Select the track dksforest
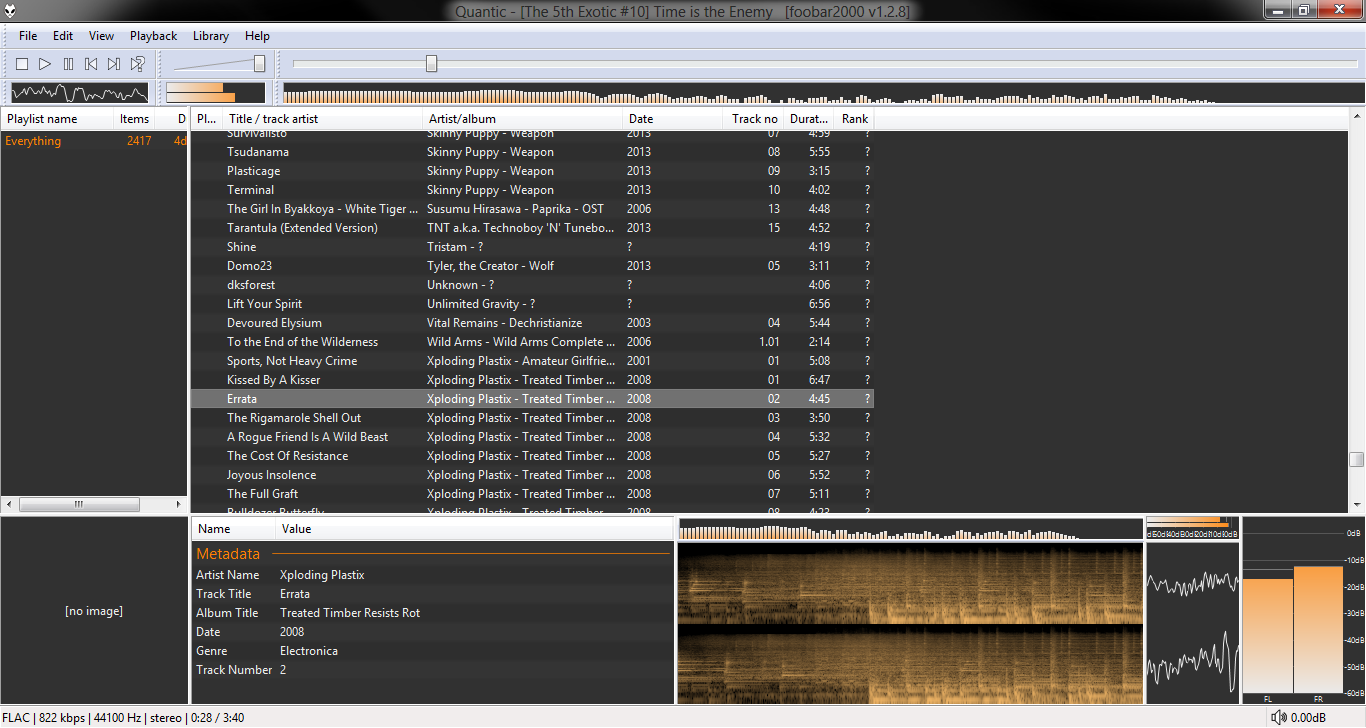The width and height of the screenshot is (1366, 728). tap(532, 285)
